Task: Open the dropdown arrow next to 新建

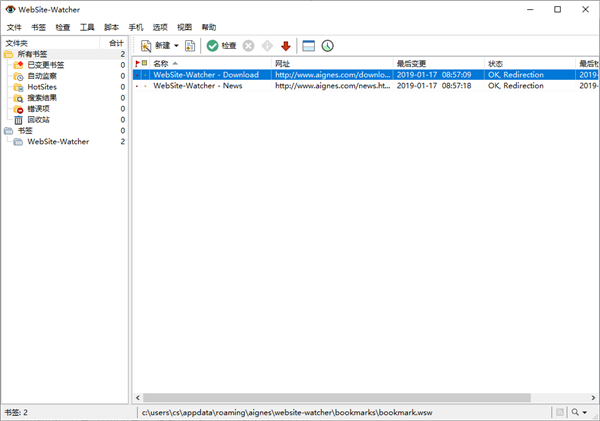Action: (x=176, y=46)
